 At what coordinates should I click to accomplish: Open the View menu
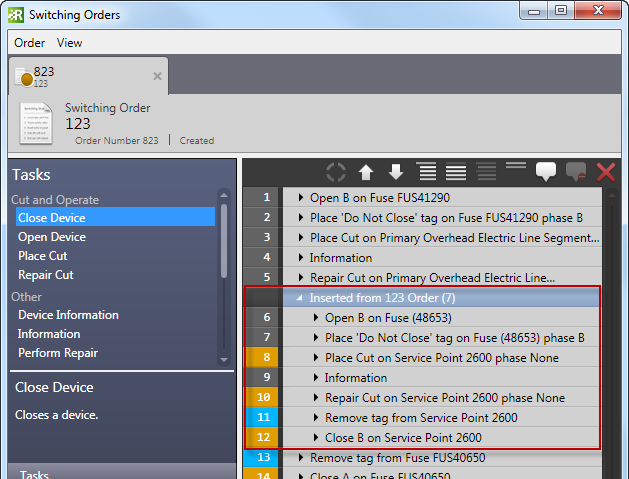point(70,43)
